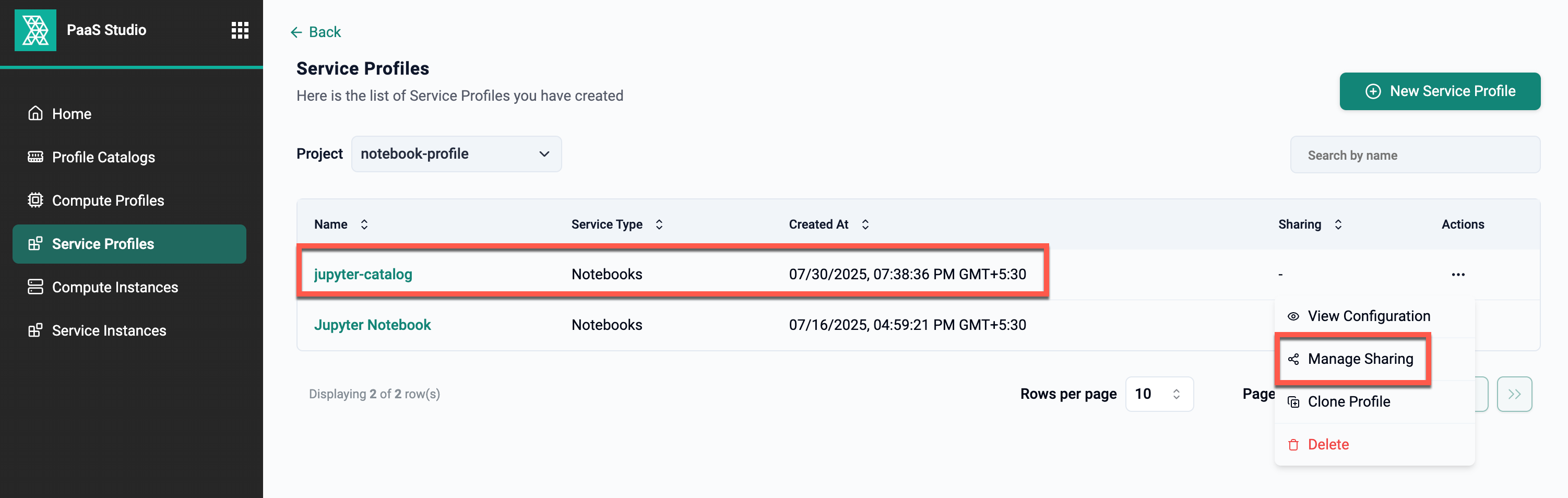Open the apps grid menu icon
1568x498 pixels.
[x=240, y=30]
